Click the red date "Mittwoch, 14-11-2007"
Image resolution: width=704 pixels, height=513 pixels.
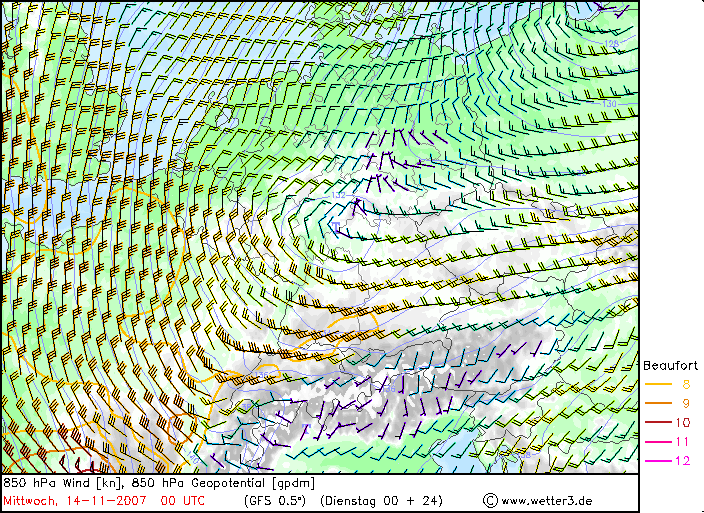(x=74, y=500)
